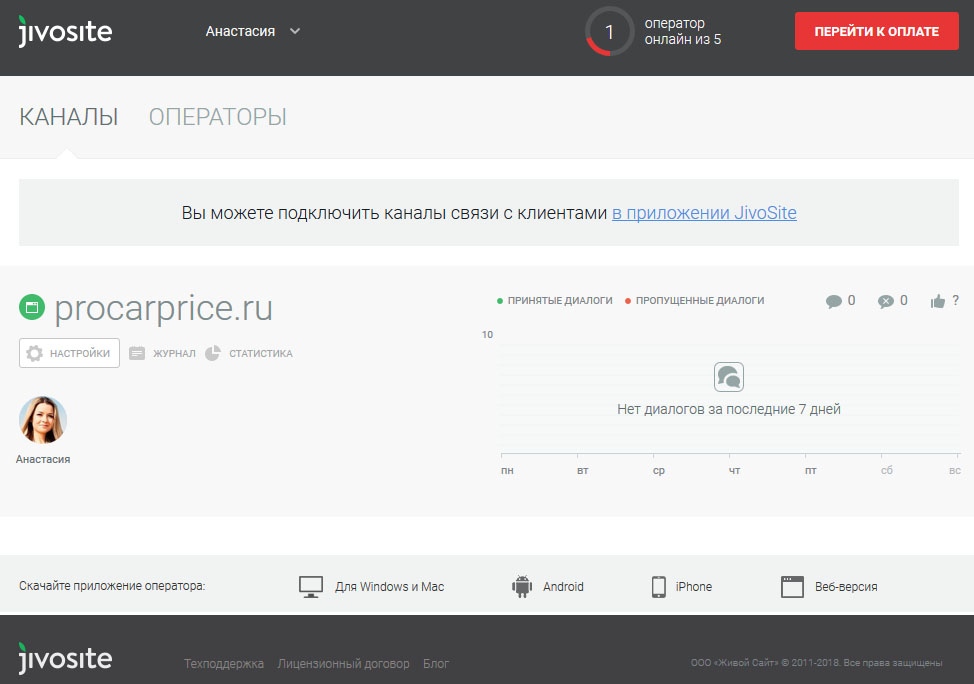Click Анастасия's operator avatar
The height and width of the screenshot is (684, 974).
[43, 420]
